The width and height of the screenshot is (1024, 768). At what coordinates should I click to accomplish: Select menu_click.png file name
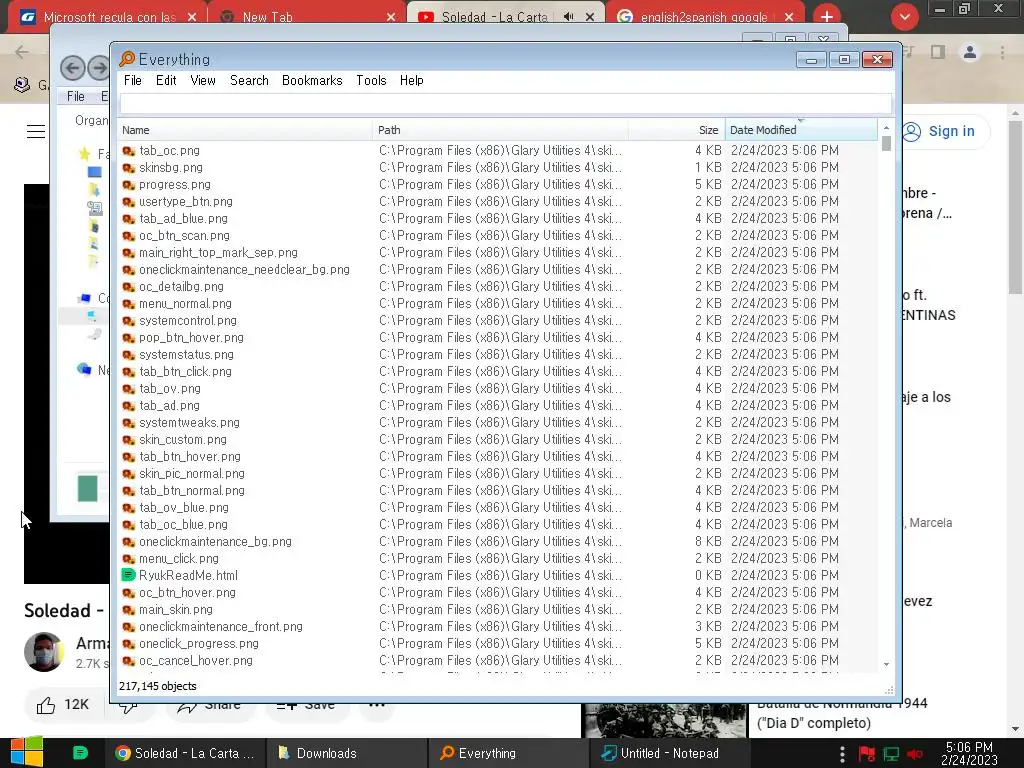tap(179, 558)
